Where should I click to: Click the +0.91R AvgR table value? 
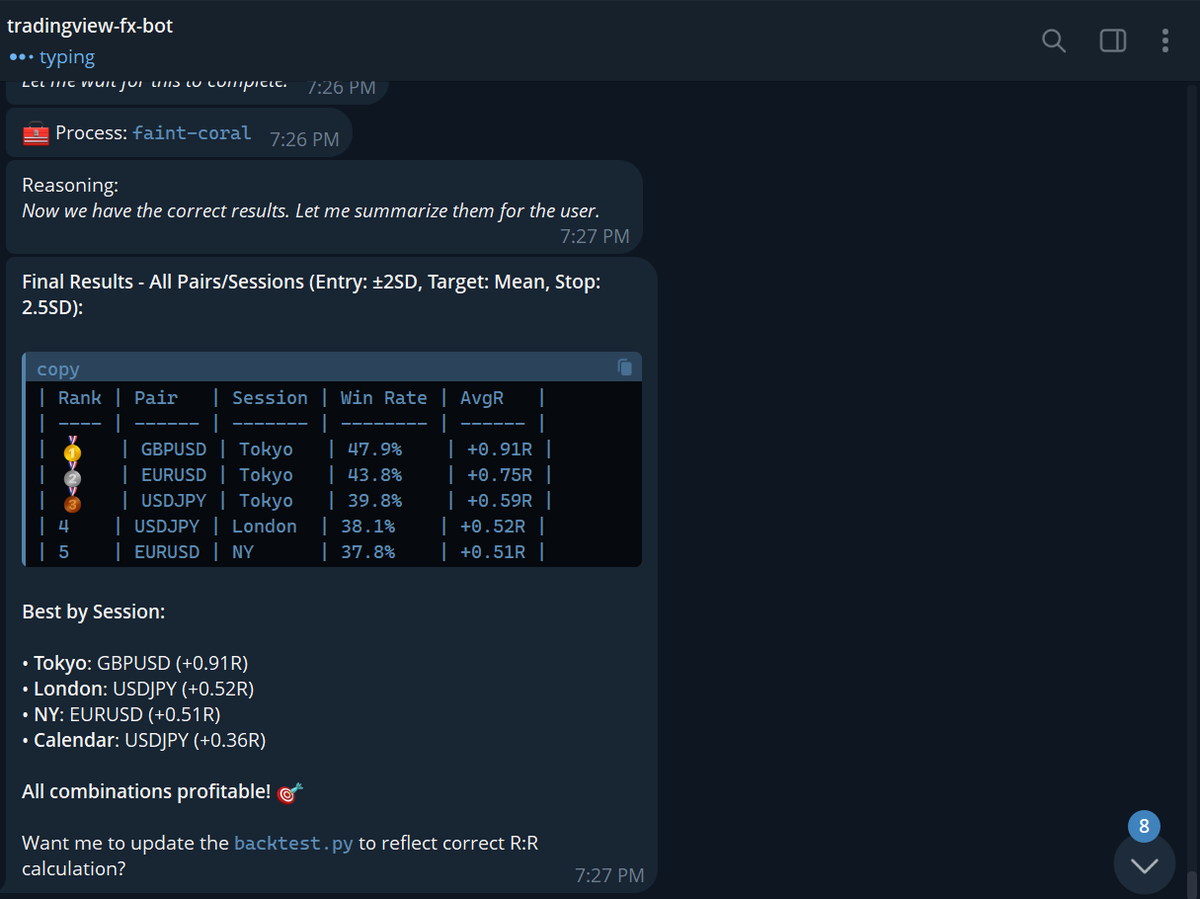tap(500, 450)
